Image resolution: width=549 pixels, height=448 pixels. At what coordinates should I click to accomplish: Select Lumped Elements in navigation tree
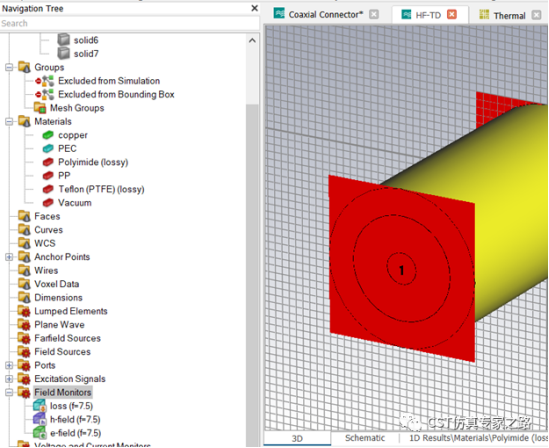click(71, 311)
